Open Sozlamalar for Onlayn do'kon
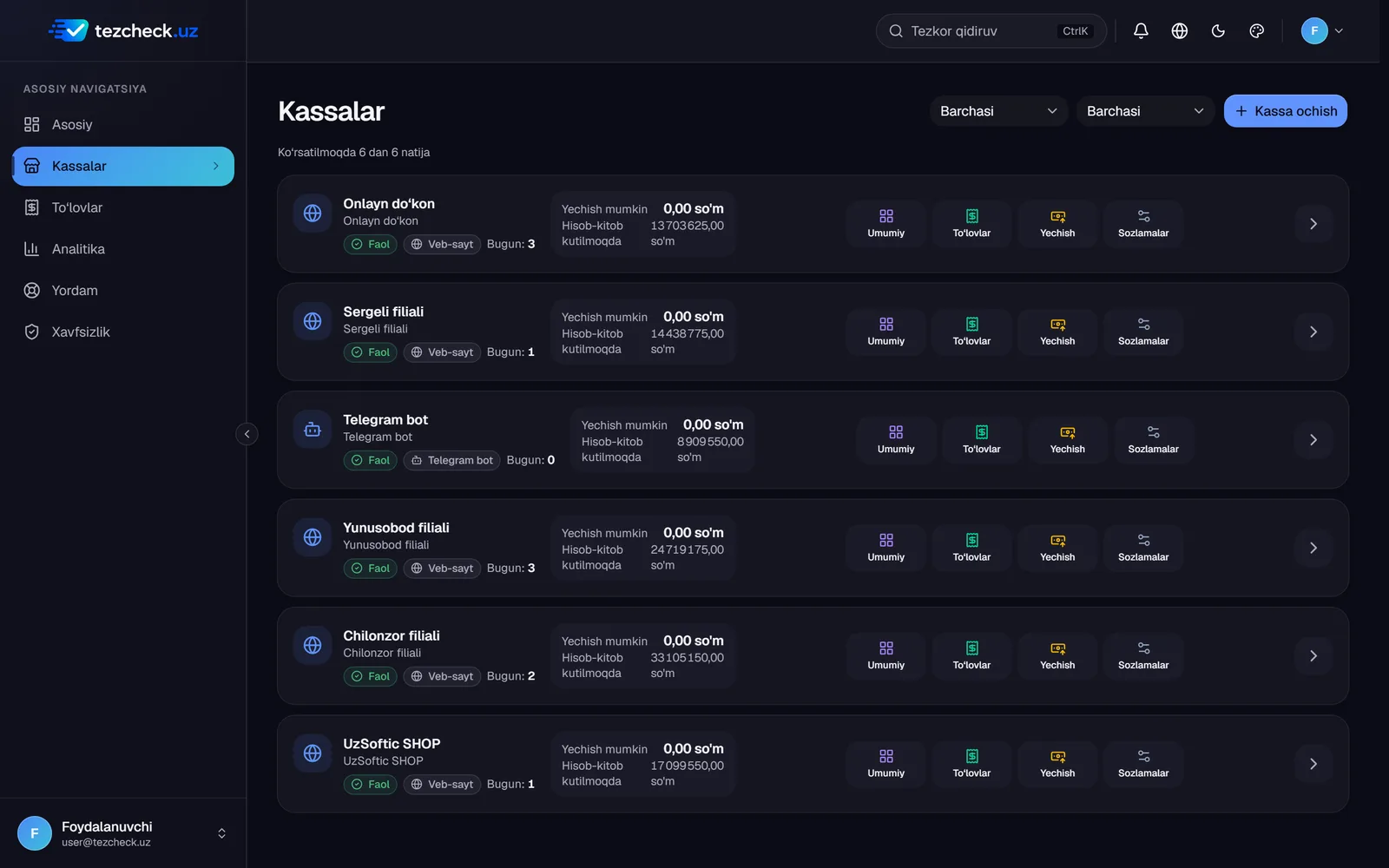Image resolution: width=1389 pixels, height=868 pixels. coord(1143,224)
